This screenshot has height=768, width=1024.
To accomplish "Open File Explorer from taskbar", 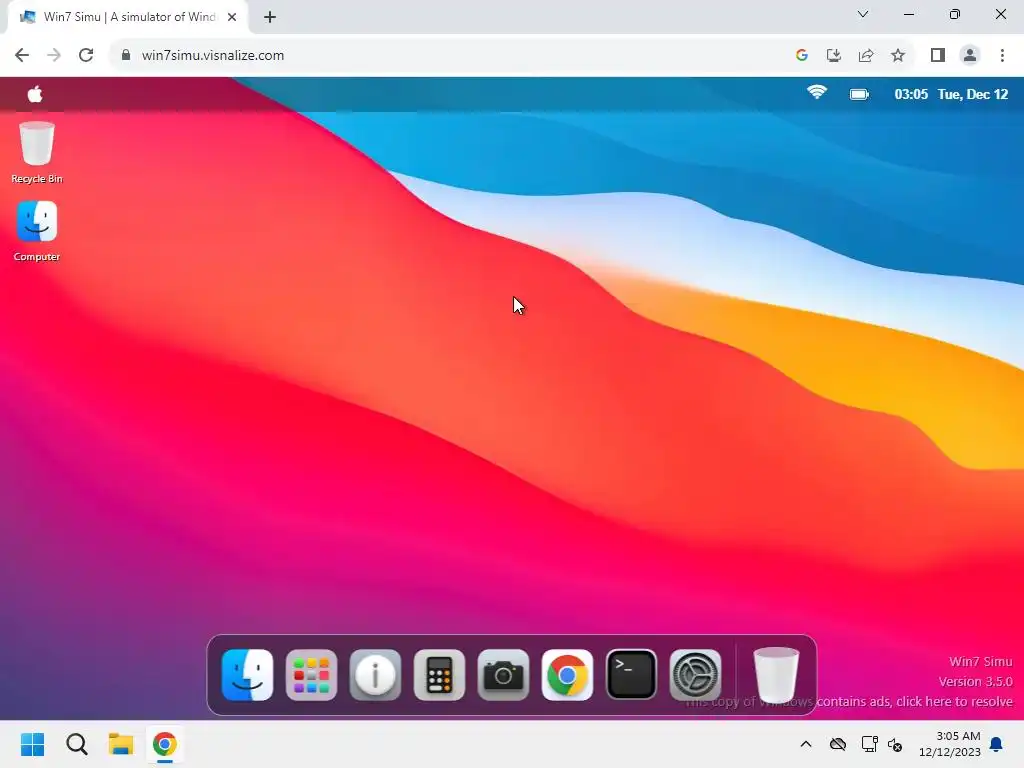I will [x=121, y=744].
